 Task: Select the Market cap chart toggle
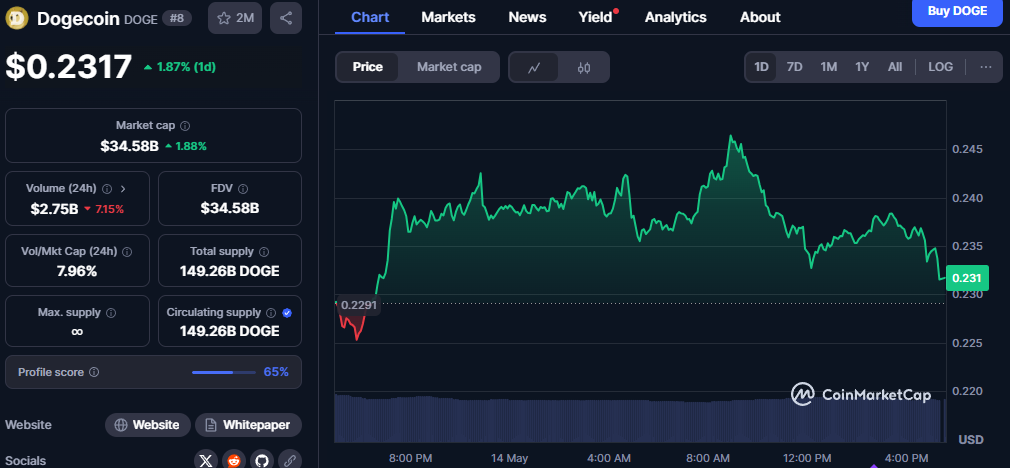pos(449,67)
